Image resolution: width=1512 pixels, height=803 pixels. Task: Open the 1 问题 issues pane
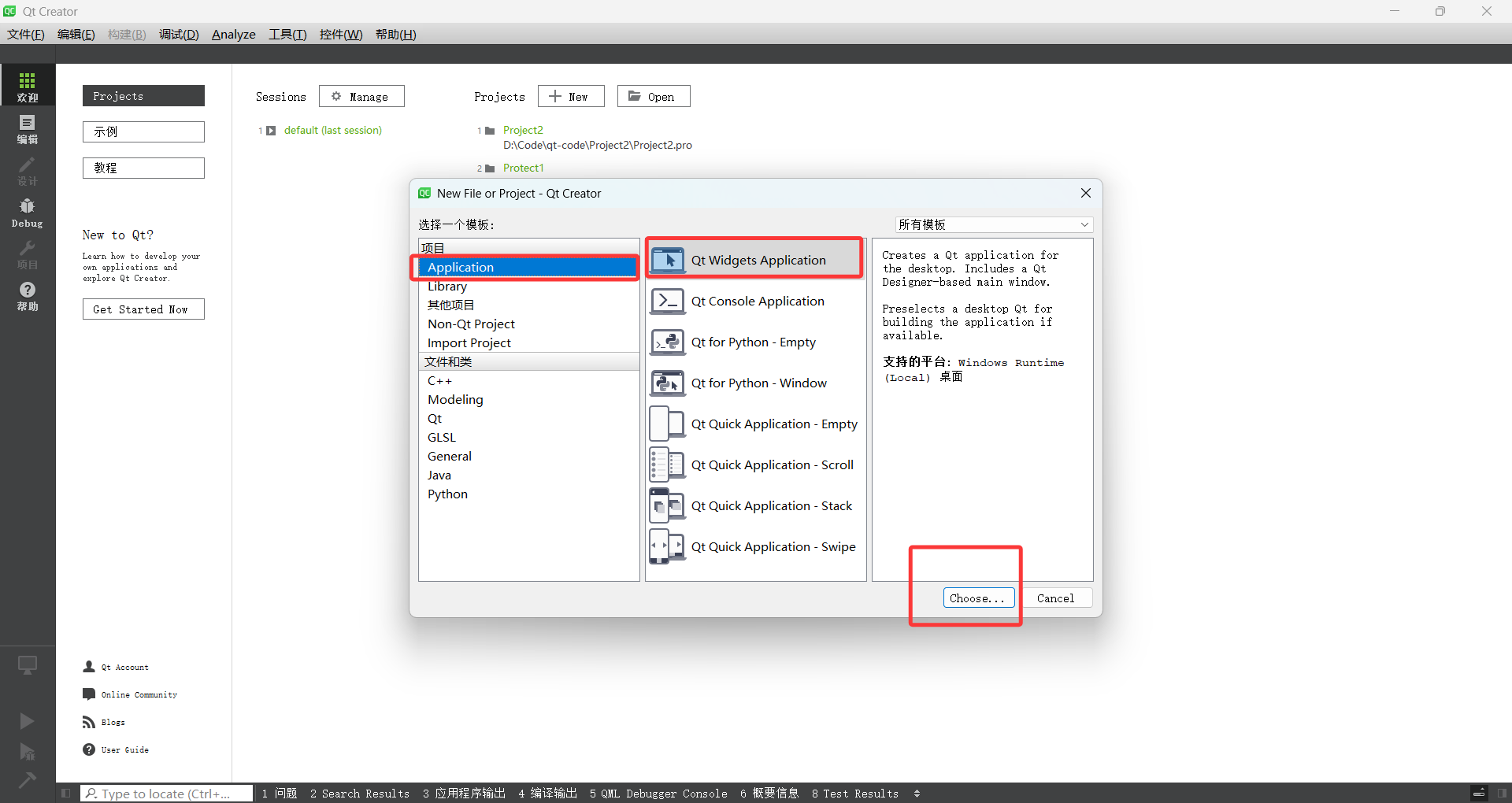[x=280, y=793]
